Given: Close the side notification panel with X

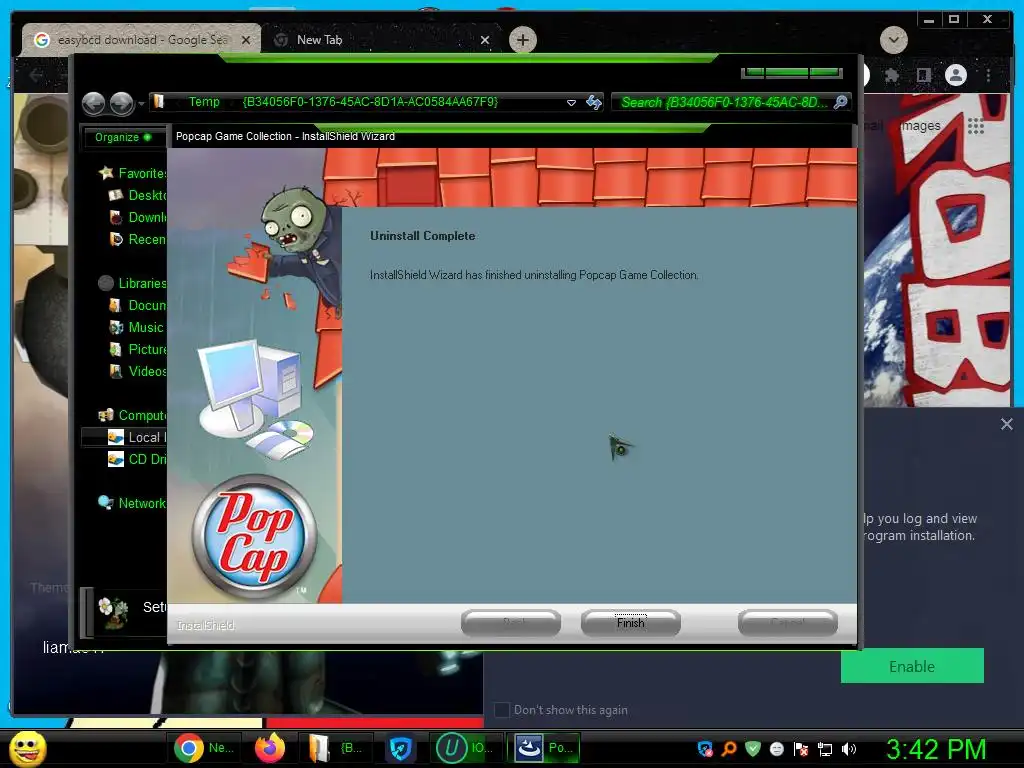Looking at the screenshot, I should (1006, 424).
